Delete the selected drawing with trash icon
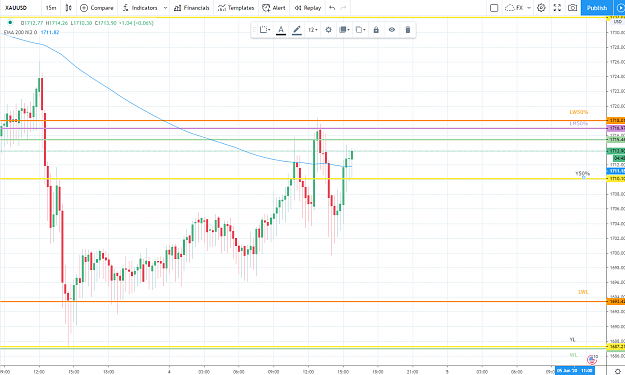 tap(408, 30)
